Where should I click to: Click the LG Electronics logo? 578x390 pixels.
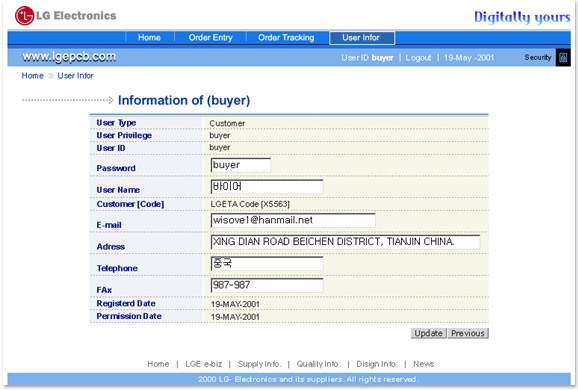pos(65,15)
